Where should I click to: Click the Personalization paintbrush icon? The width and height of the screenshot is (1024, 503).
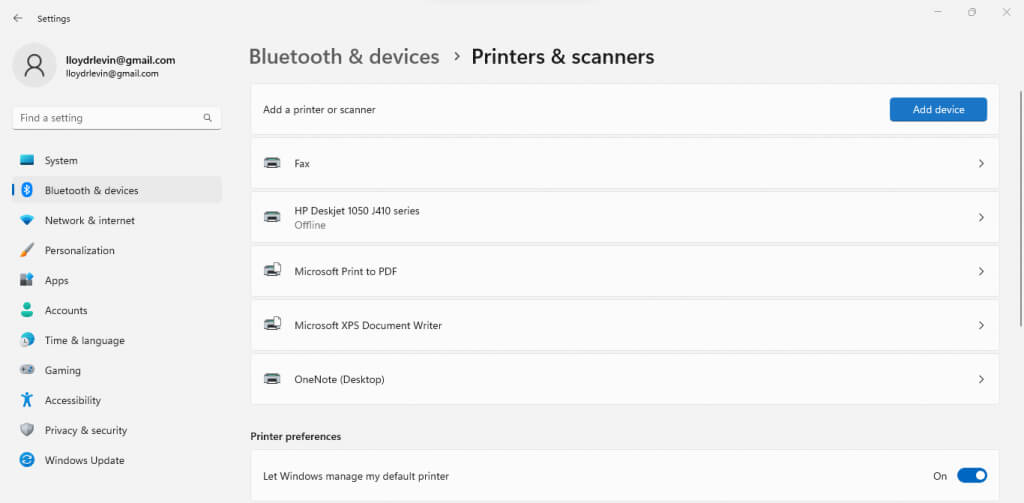coord(27,250)
